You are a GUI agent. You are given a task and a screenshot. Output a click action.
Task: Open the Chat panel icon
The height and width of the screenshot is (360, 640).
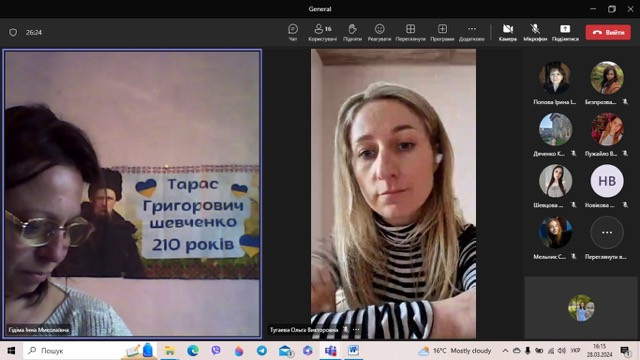click(x=293, y=32)
